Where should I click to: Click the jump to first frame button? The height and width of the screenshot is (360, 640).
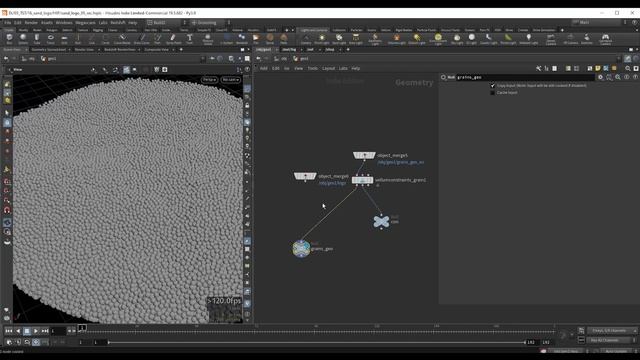[9, 331]
